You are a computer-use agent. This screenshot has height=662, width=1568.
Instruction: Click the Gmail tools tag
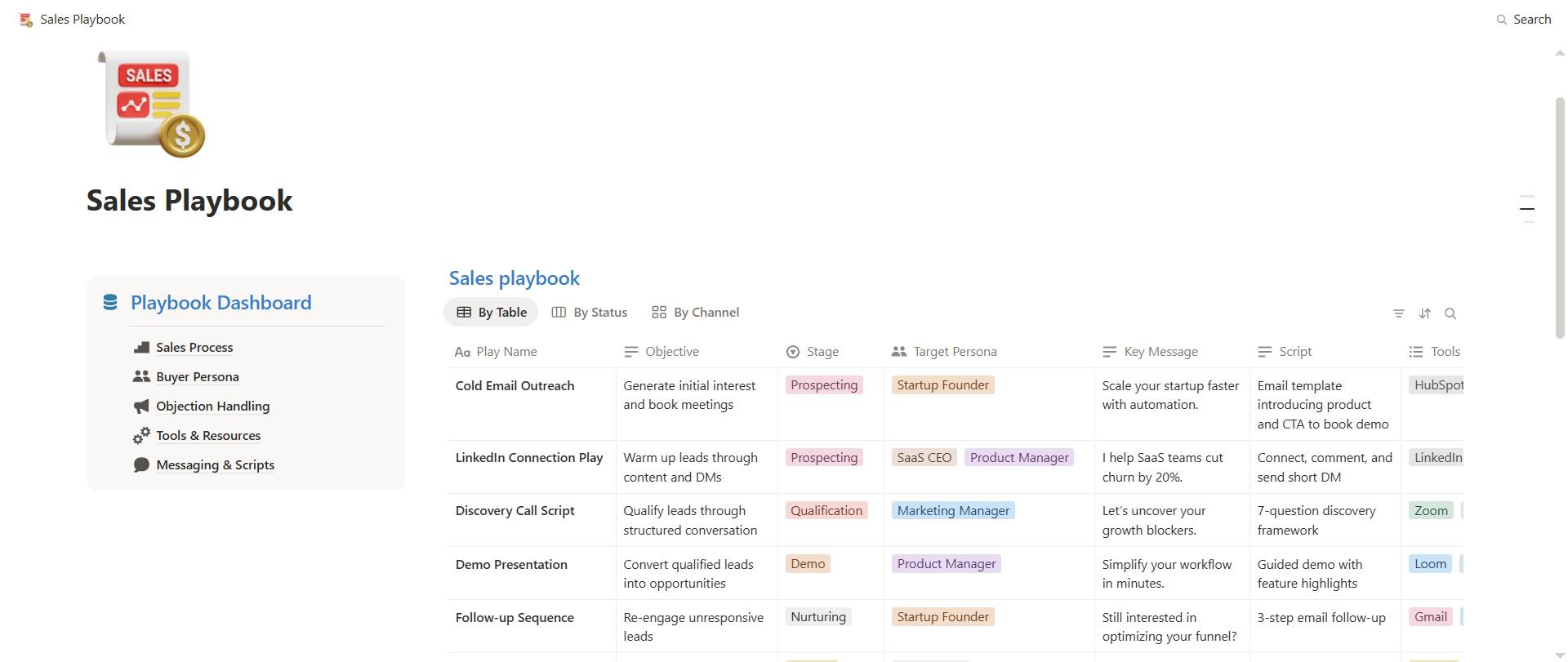(1431, 617)
